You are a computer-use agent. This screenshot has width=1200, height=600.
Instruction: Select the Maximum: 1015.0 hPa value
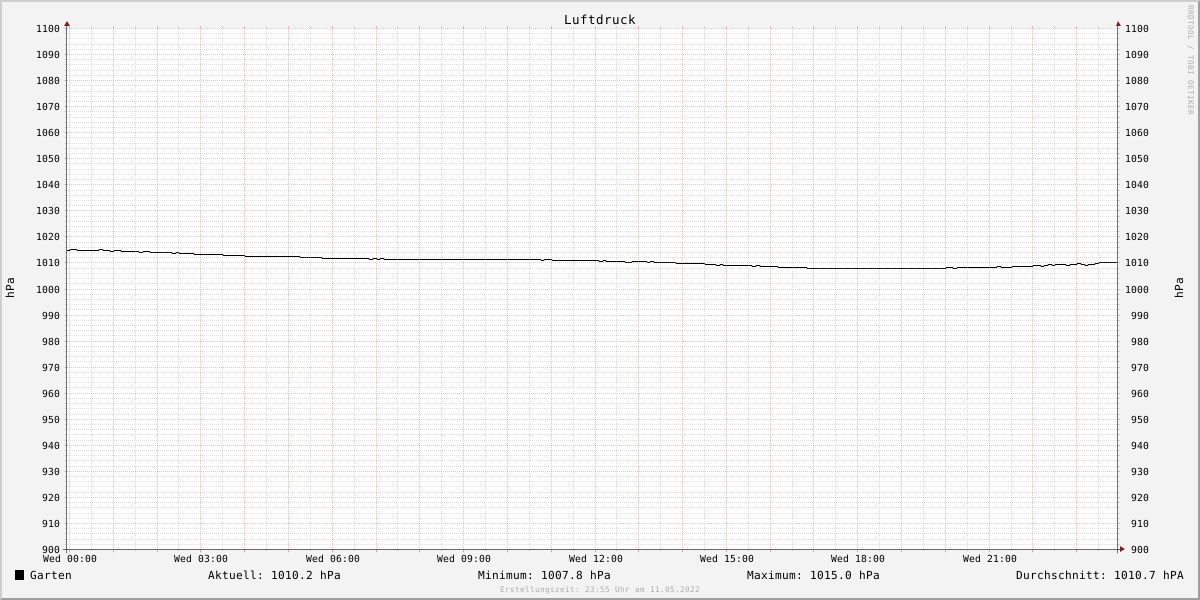813,575
